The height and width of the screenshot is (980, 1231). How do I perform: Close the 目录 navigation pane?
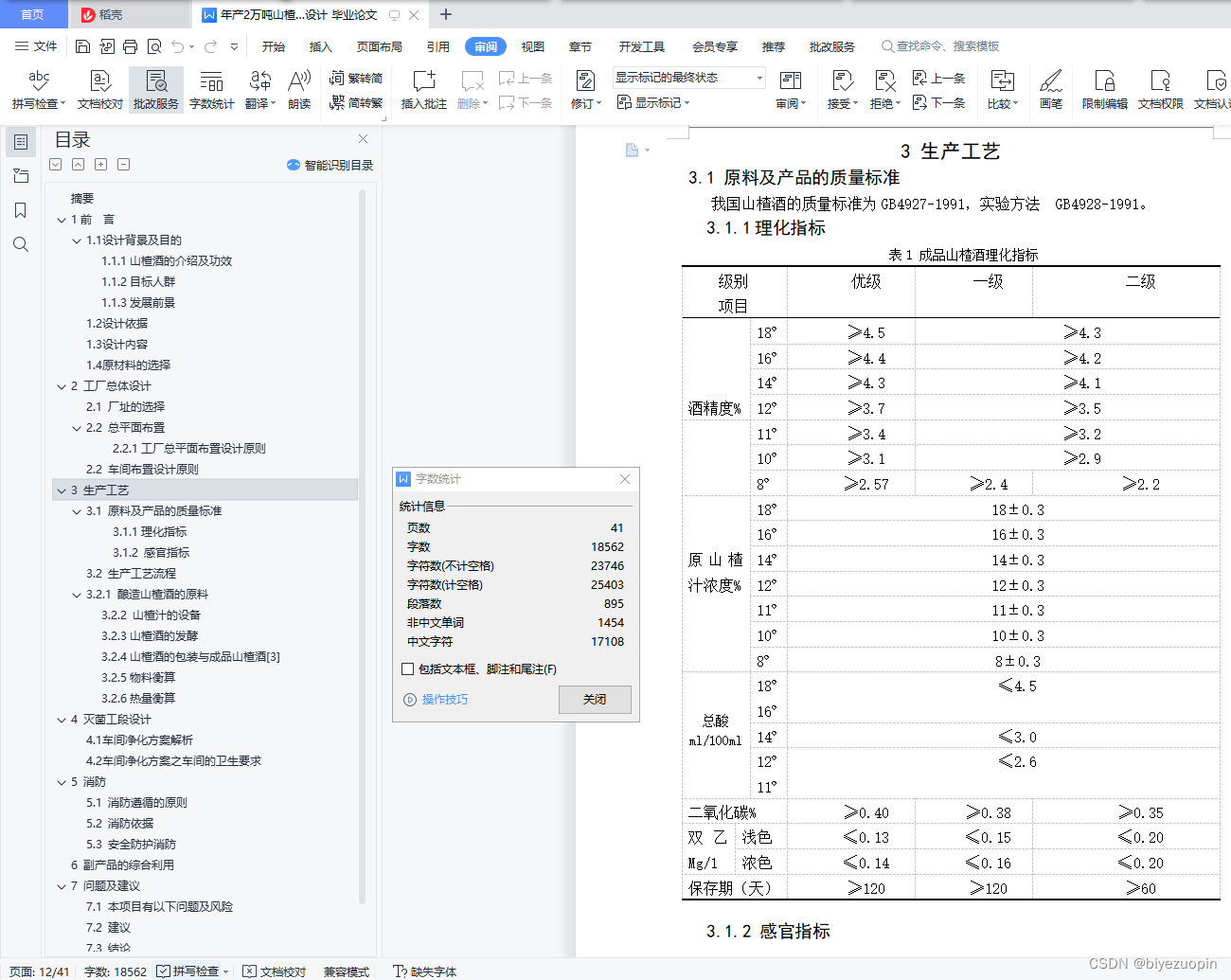coord(363,138)
